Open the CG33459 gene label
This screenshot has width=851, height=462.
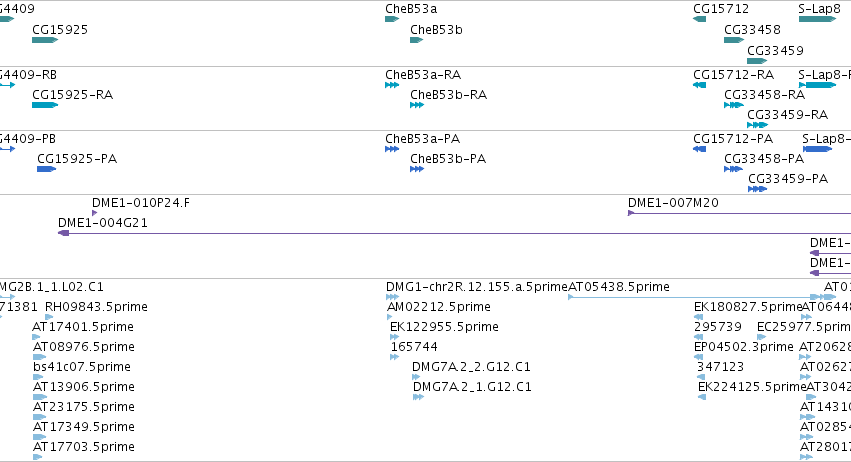click(775, 50)
